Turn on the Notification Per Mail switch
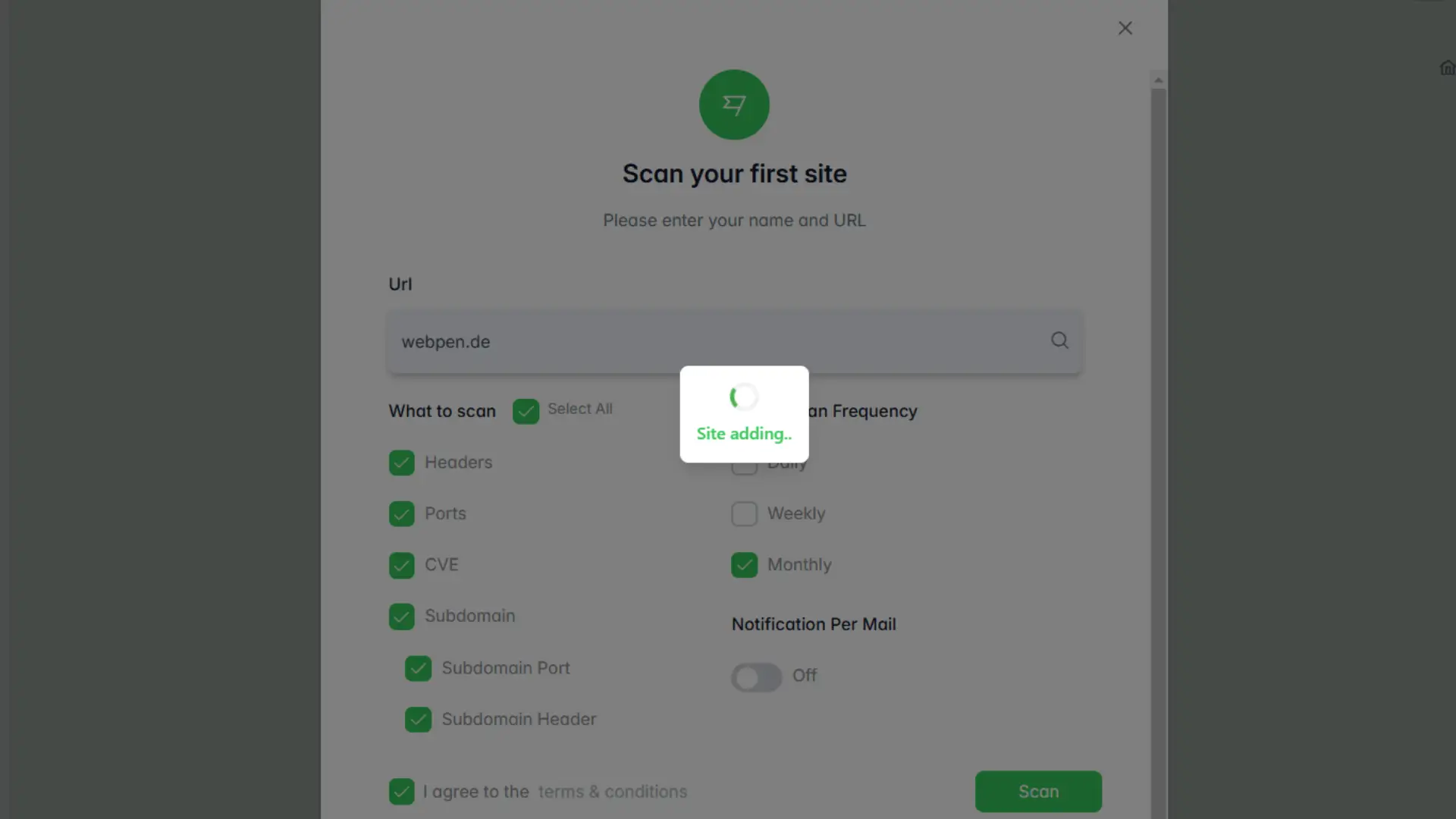The height and width of the screenshot is (819, 1456). 756,676
